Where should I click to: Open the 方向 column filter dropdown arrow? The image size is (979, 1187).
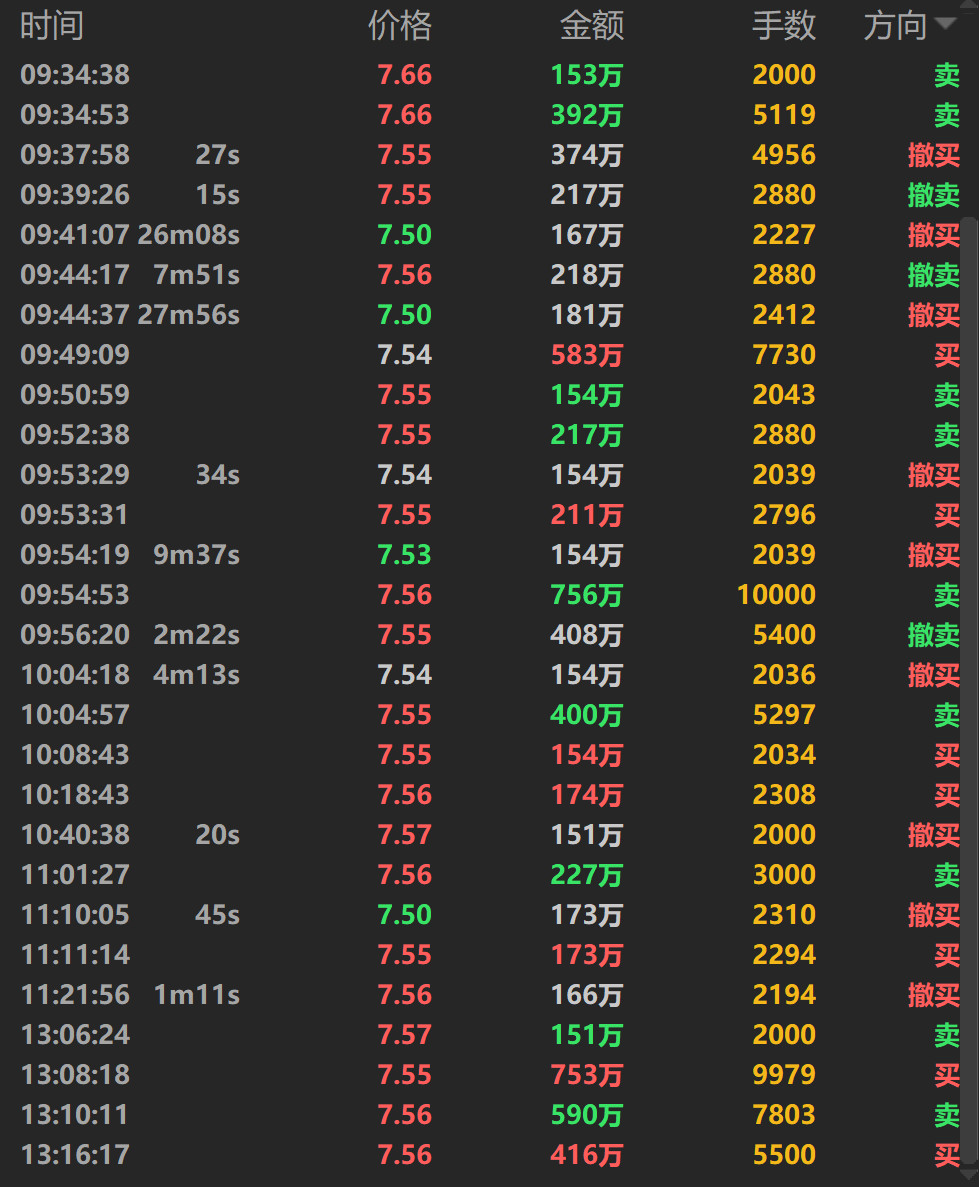point(944,23)
